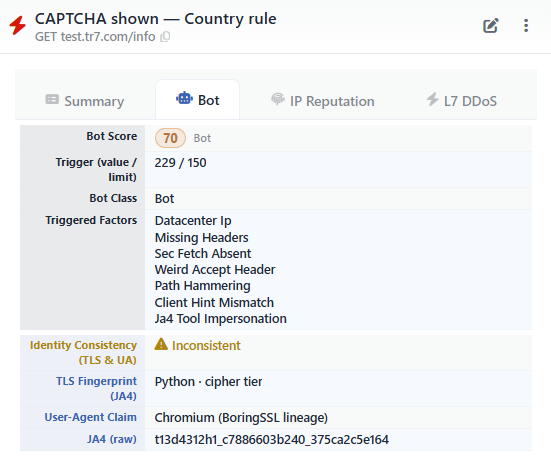Click the Inconsistent status text
The height and width of the screenshot is (464, 551).
pos(206,346)
